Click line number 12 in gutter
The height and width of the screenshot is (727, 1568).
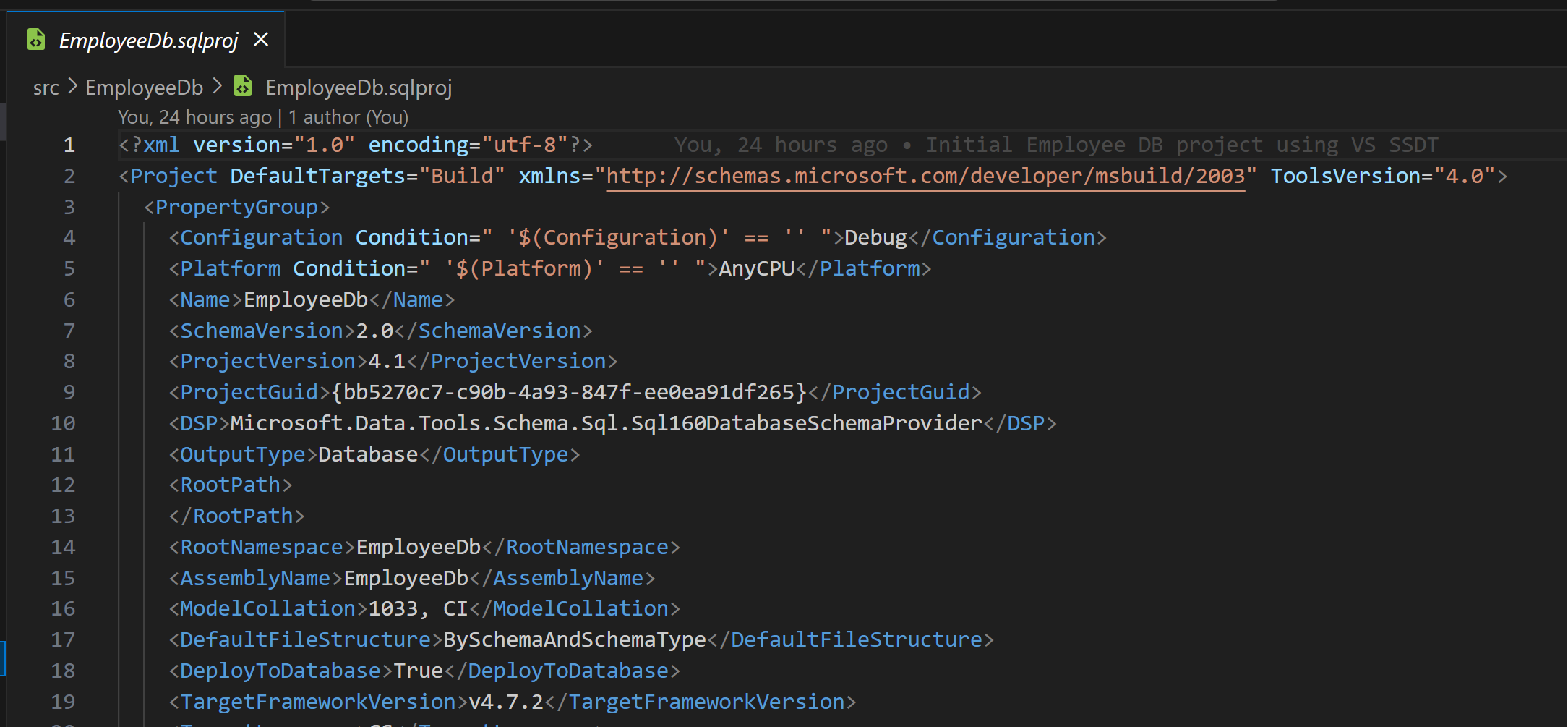[x=63, y=485]
